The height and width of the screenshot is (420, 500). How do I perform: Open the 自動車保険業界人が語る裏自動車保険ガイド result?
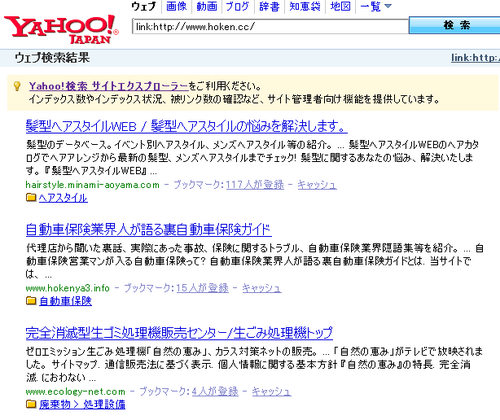point(149,230)
